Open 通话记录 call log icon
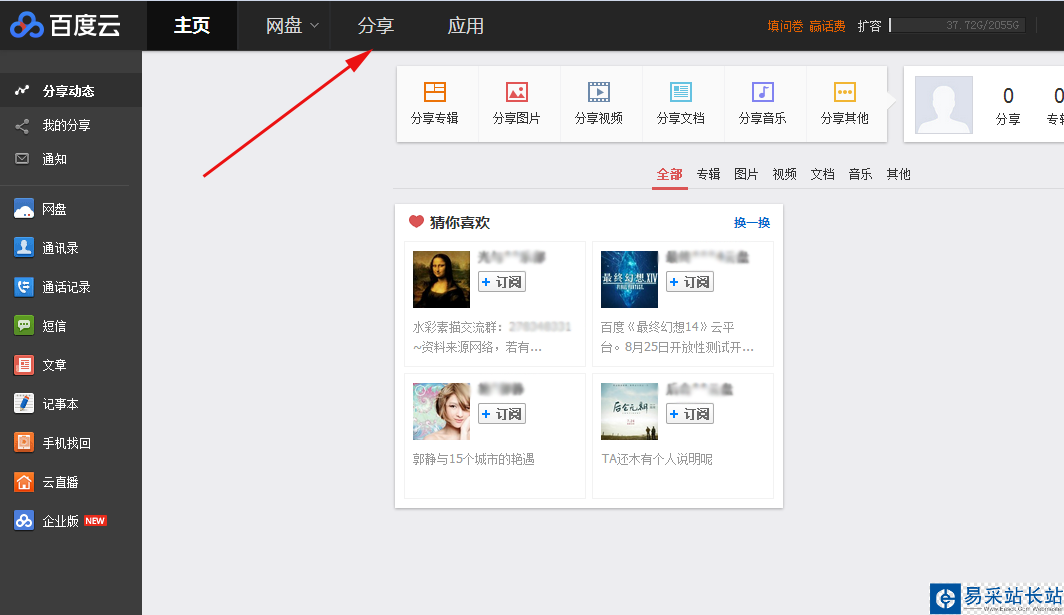Screen dimensions: 1064x615 click(24, 287)
